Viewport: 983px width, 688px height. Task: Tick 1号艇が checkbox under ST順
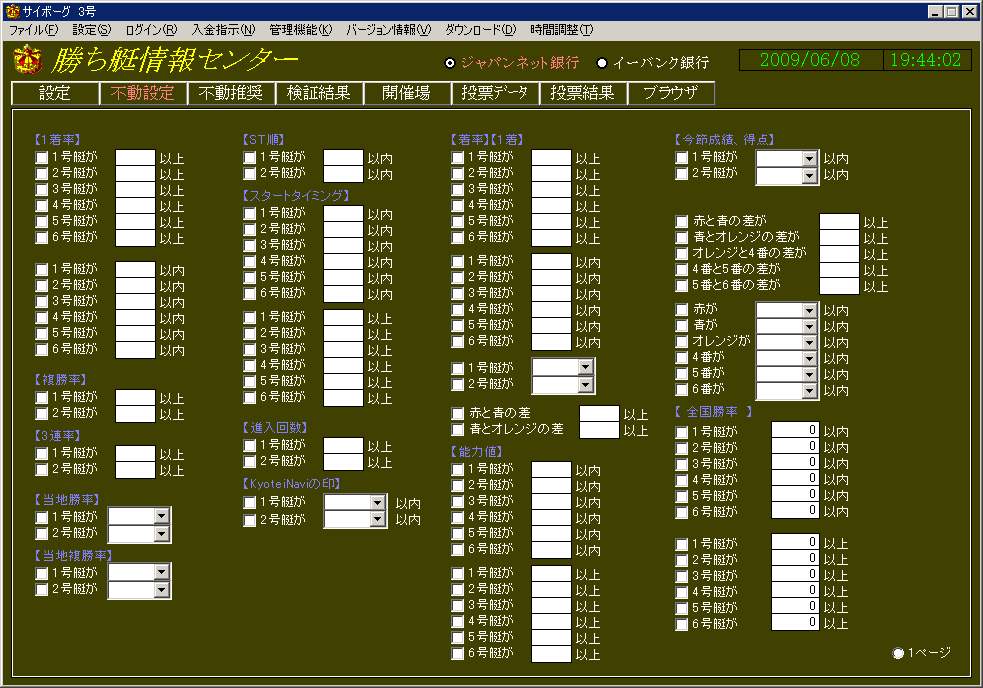[x=250, y=157]
